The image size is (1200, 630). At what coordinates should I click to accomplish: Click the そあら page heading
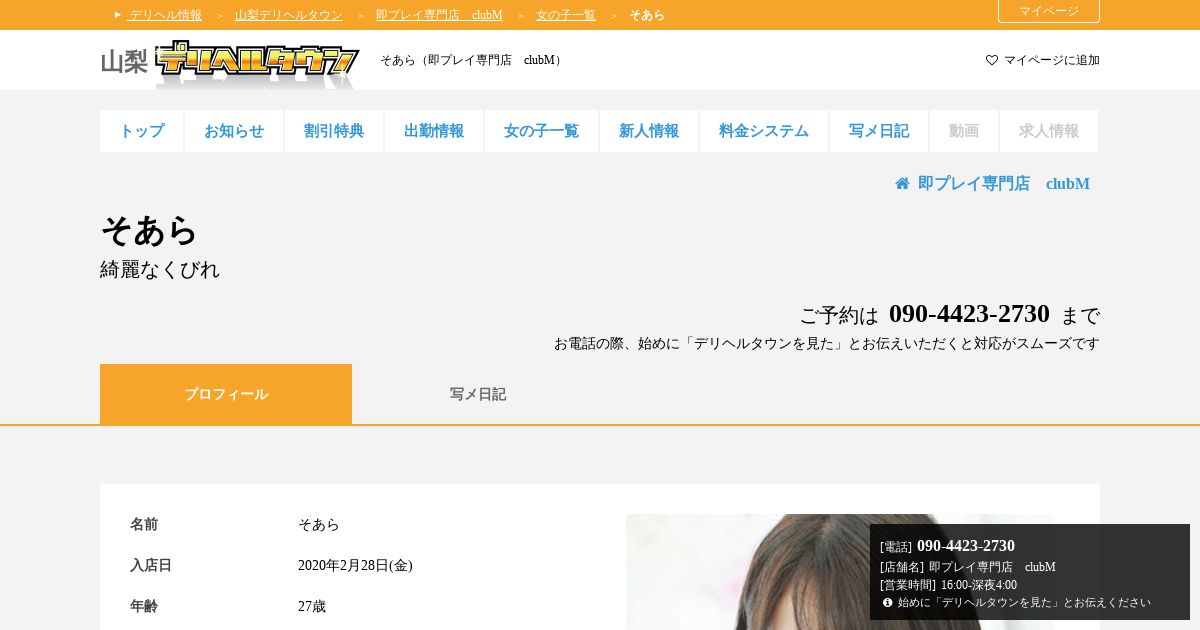pos(149,231)
